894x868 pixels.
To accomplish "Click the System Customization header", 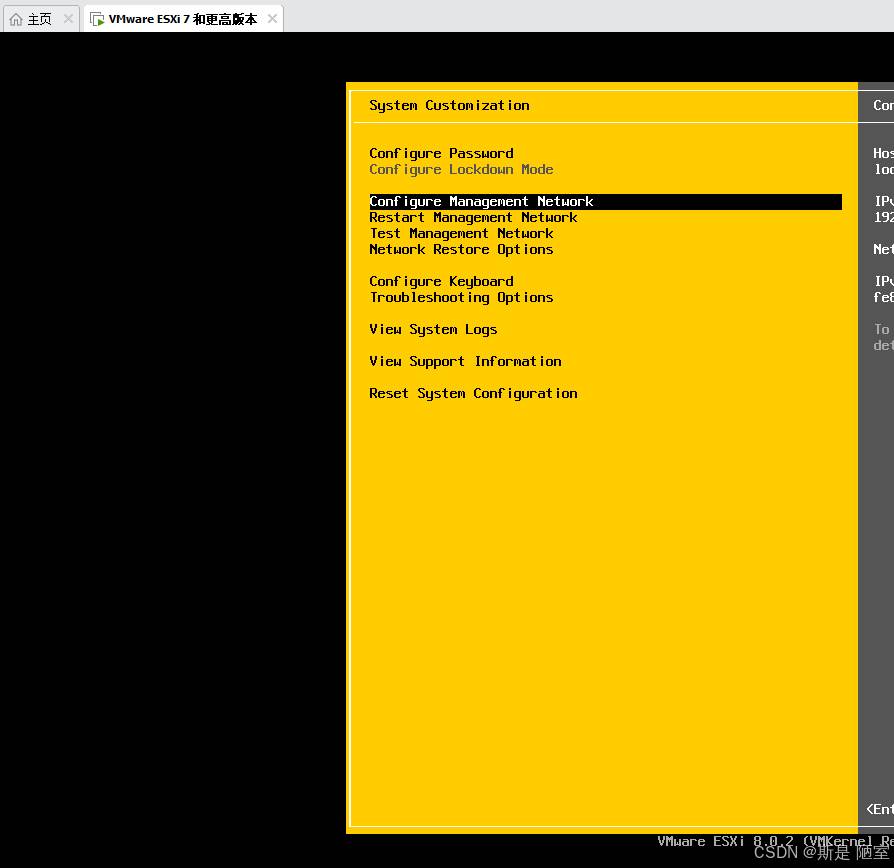I will point(449,105).
